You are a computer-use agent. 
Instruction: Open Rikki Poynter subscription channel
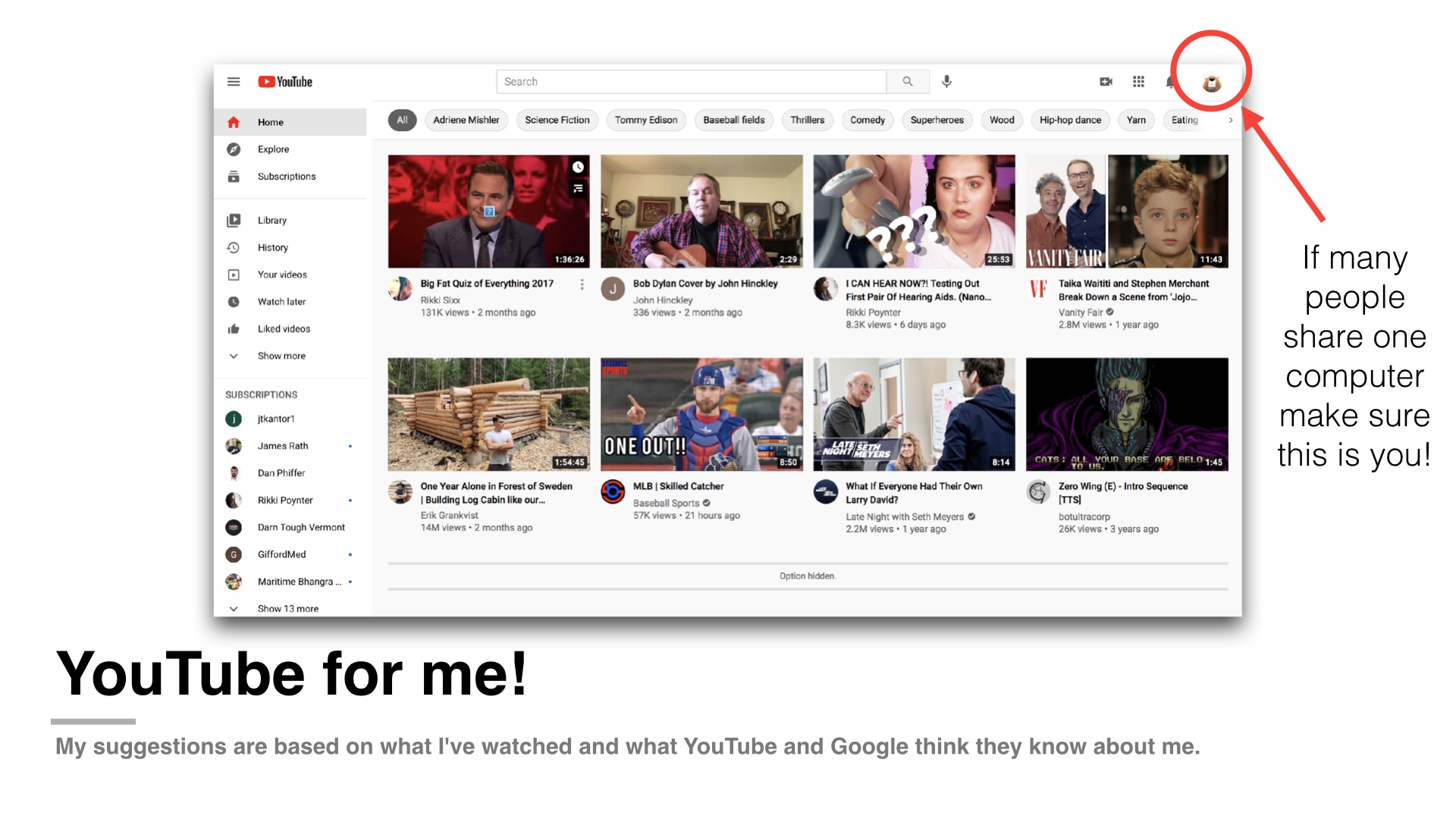point(290,500)
